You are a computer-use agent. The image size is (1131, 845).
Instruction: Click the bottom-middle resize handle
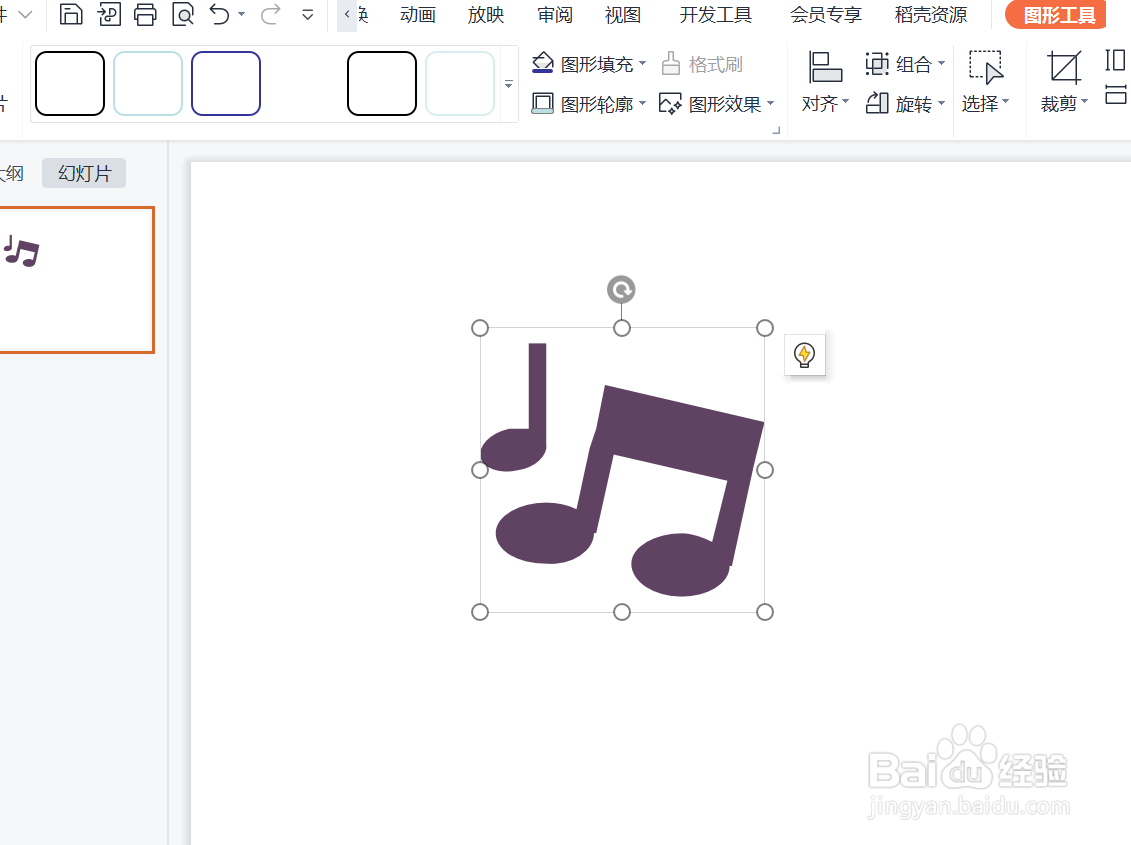pyautogui.click(x=622, y=612)
